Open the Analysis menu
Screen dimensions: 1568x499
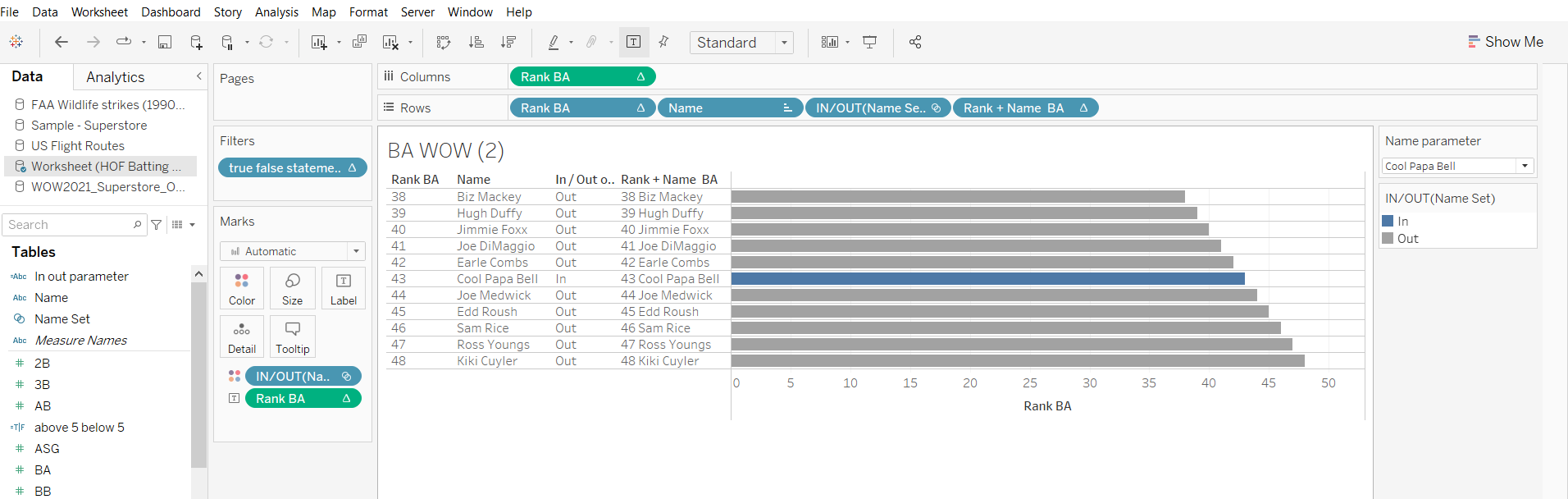tap(276, 11)
